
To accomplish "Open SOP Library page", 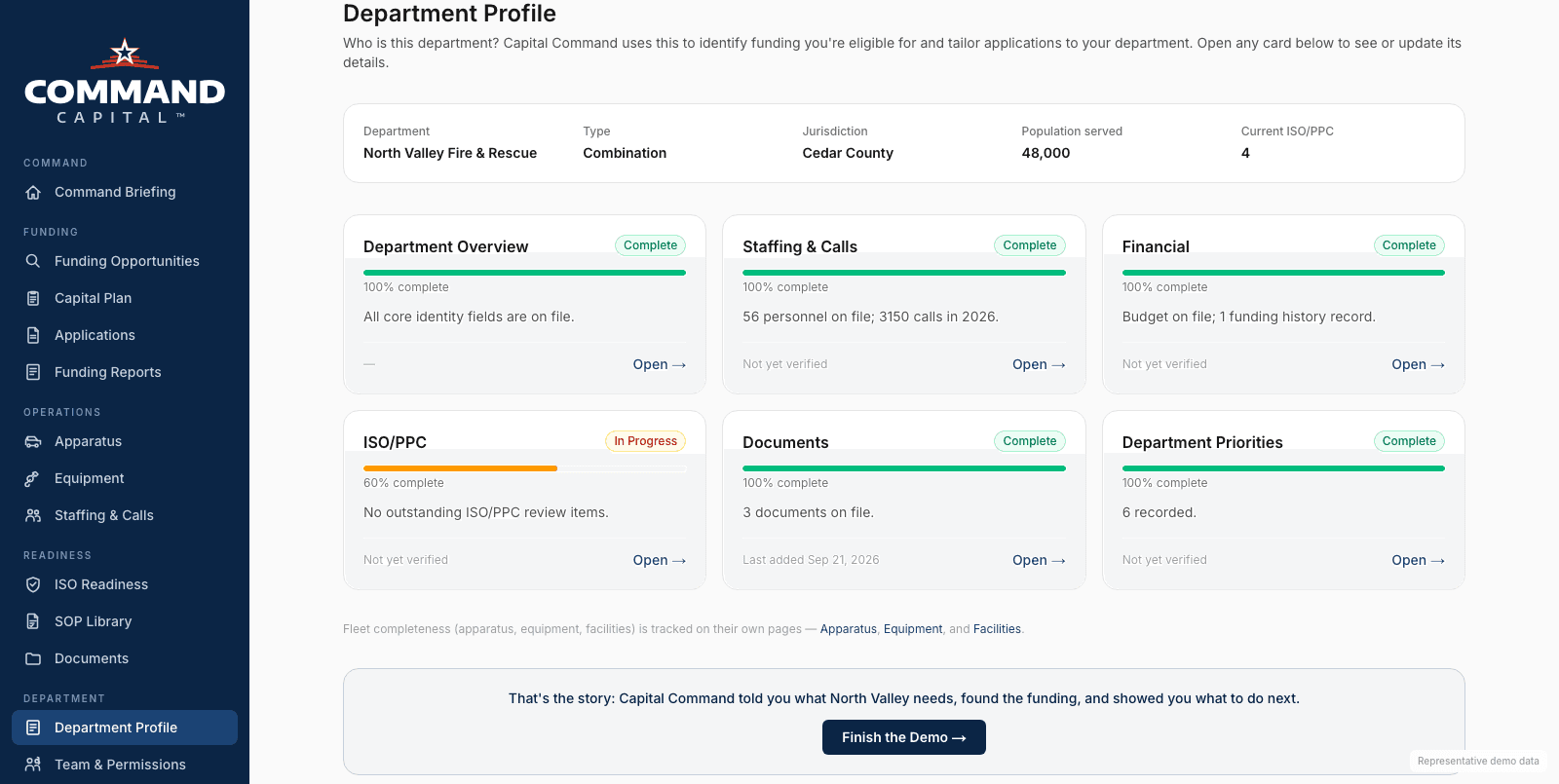I will (x=125, y=621).
